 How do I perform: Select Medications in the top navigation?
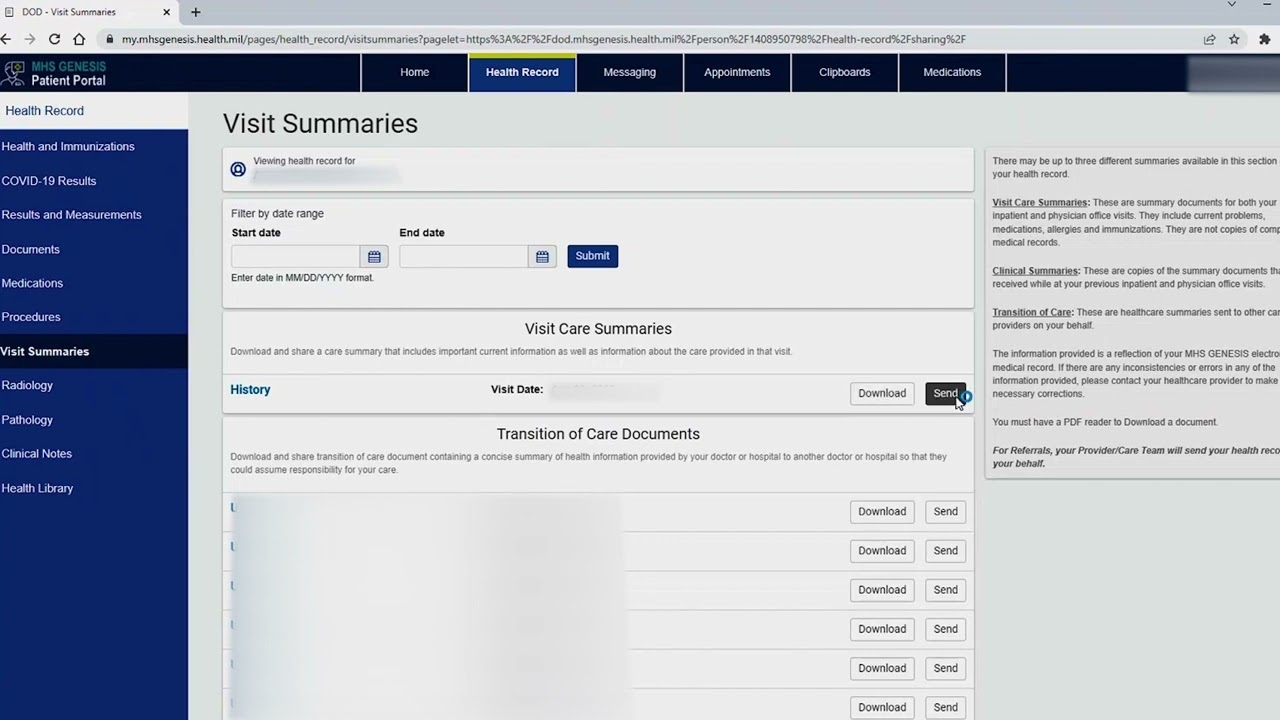(x=951, y=72)
